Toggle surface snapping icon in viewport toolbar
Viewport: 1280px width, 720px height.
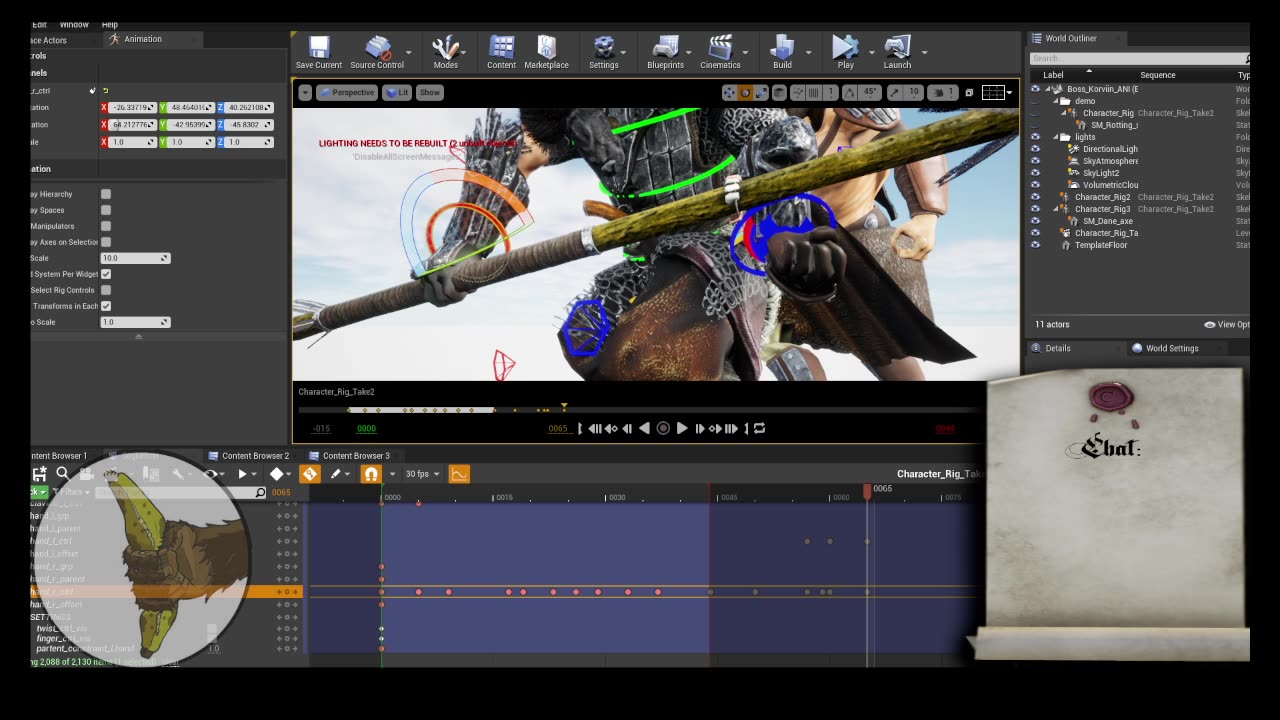(799, 92)
